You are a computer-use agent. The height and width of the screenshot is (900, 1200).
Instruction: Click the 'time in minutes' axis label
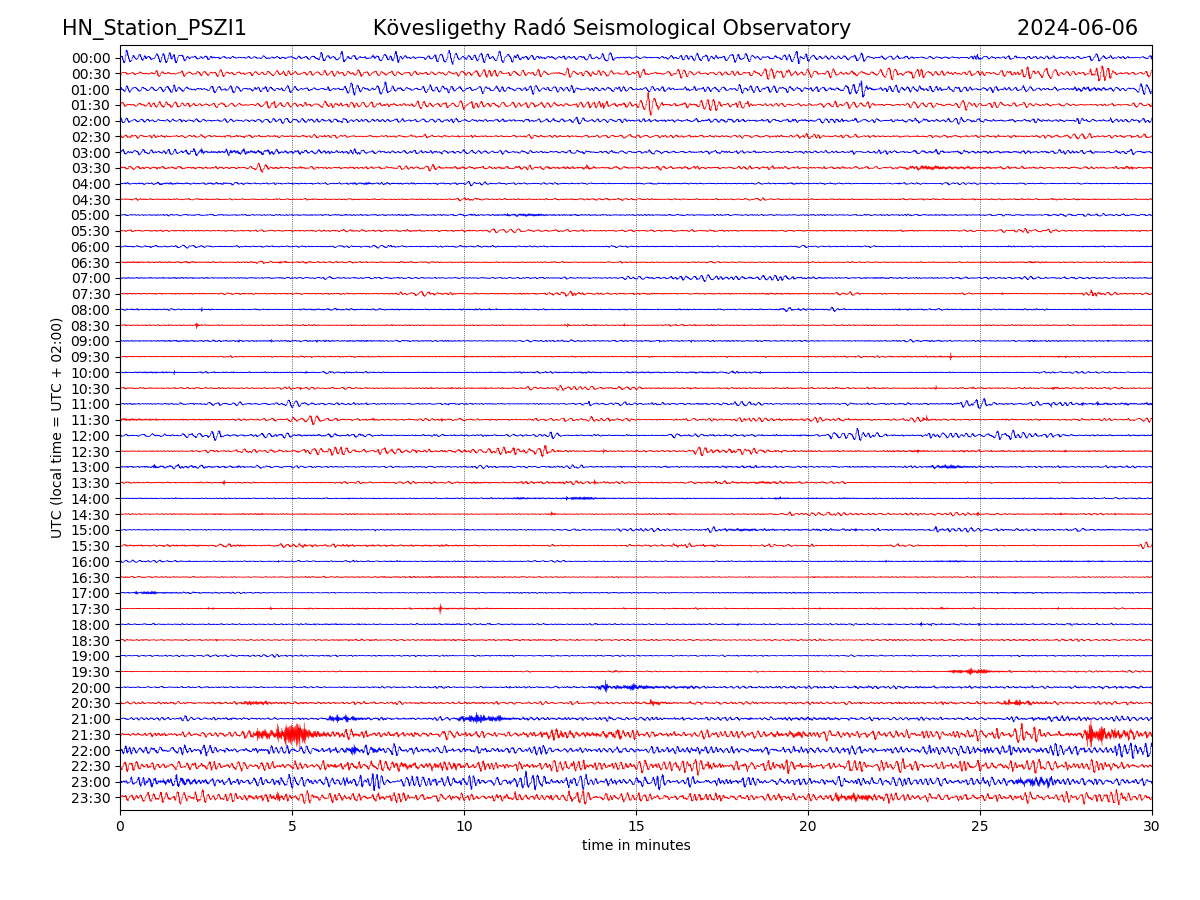[636, 846]
